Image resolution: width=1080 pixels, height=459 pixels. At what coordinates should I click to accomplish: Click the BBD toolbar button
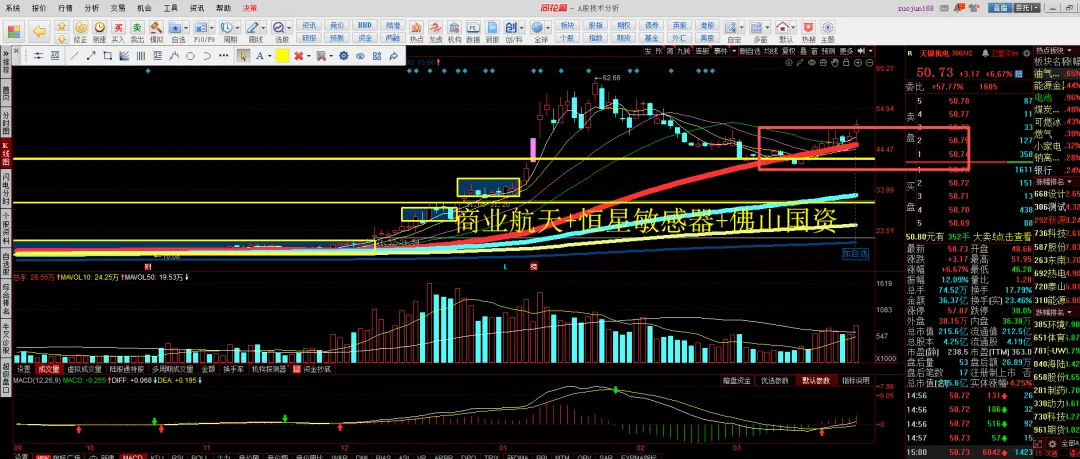pos(365,26)
